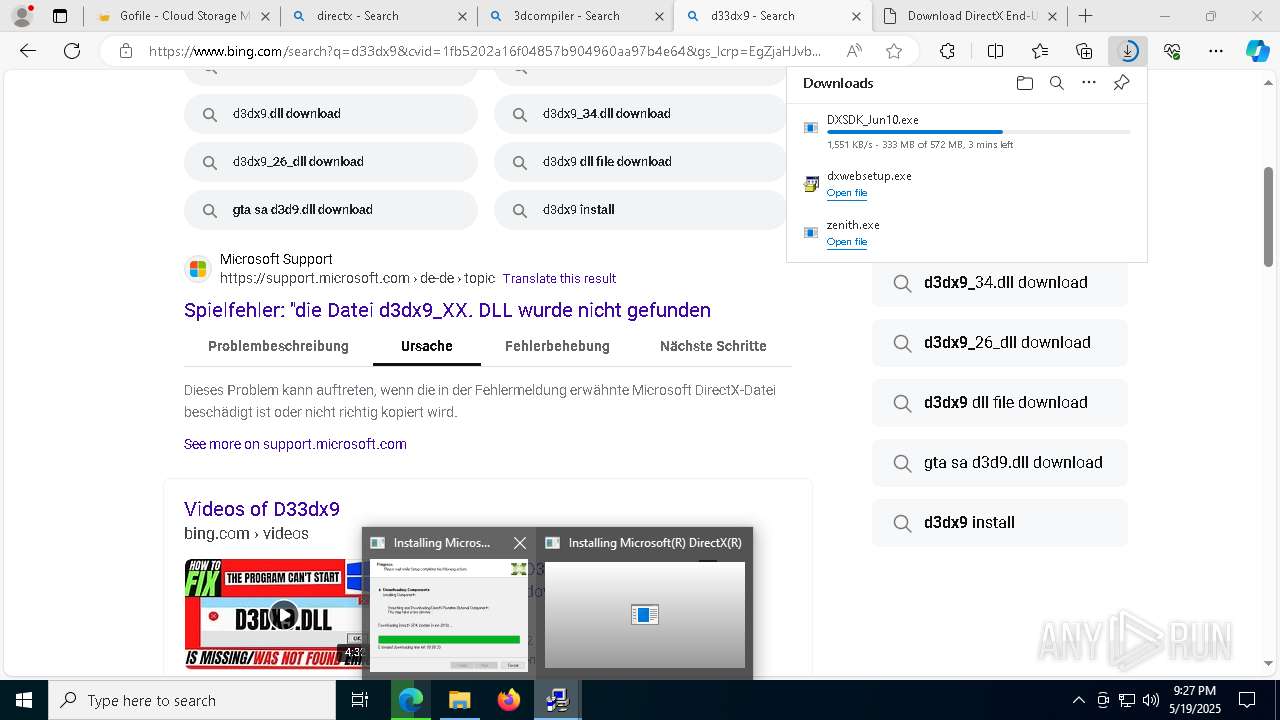This screenshot has height=720, width=1280.
Task: Select second Installing Microsoft(R) DirectX(R) preview
Action: click(644, 604)
